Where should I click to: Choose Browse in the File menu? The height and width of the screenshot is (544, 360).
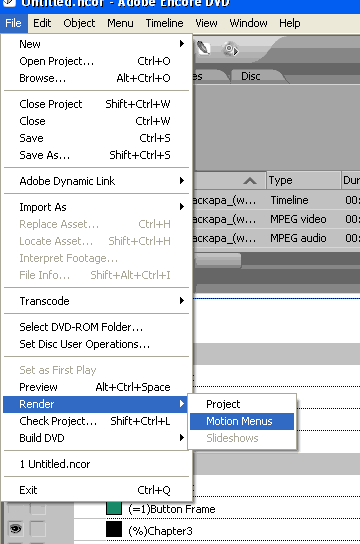click(x=96, y=78)
